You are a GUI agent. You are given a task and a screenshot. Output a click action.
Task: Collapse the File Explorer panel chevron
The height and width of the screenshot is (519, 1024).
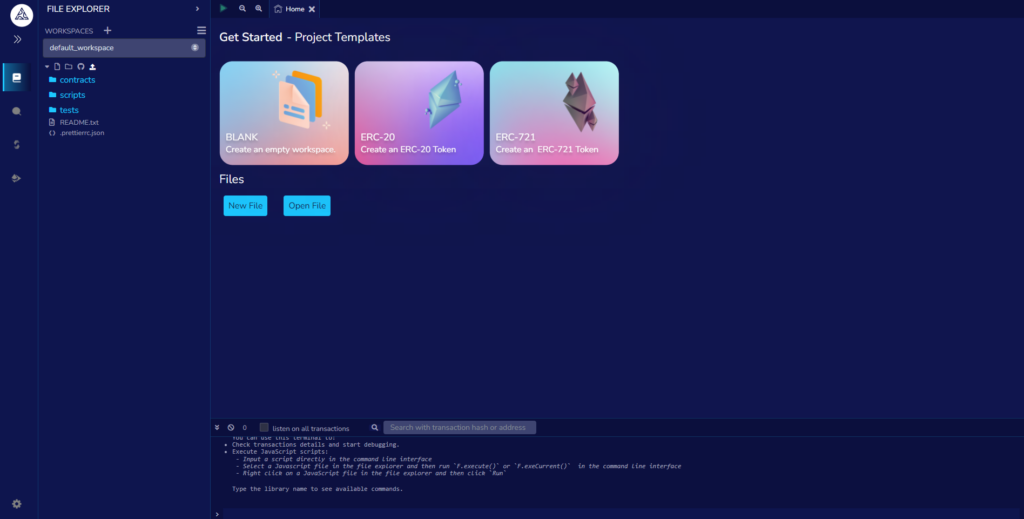(x=197, y=9)
